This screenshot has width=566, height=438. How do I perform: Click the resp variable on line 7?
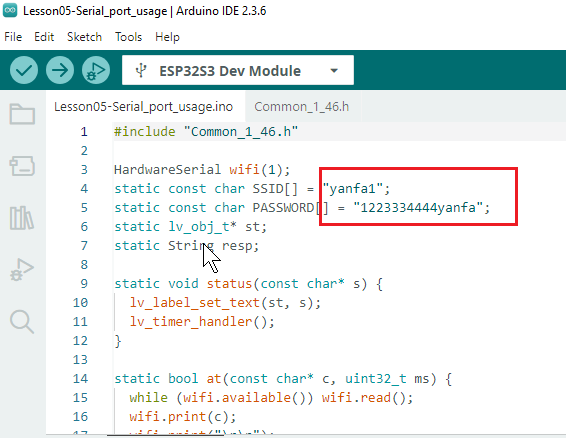[x=237, y=246]
